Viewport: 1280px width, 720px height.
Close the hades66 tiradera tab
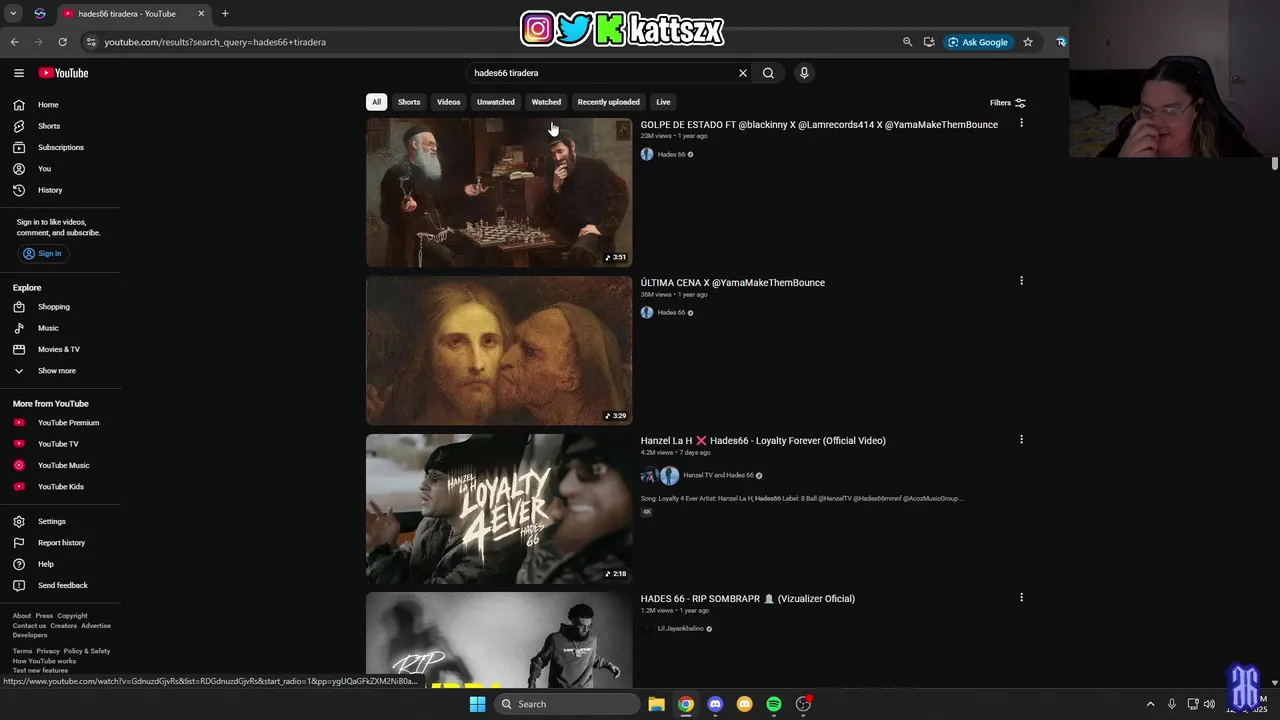pos(201,14)
